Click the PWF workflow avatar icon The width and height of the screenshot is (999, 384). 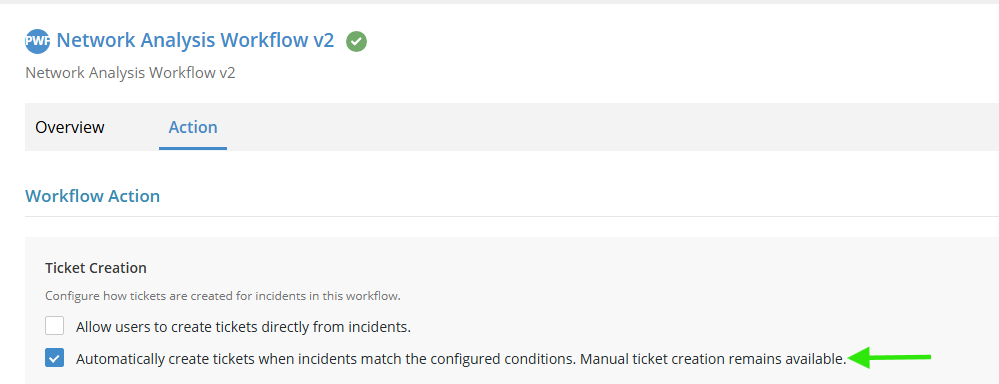pos(38,41)
